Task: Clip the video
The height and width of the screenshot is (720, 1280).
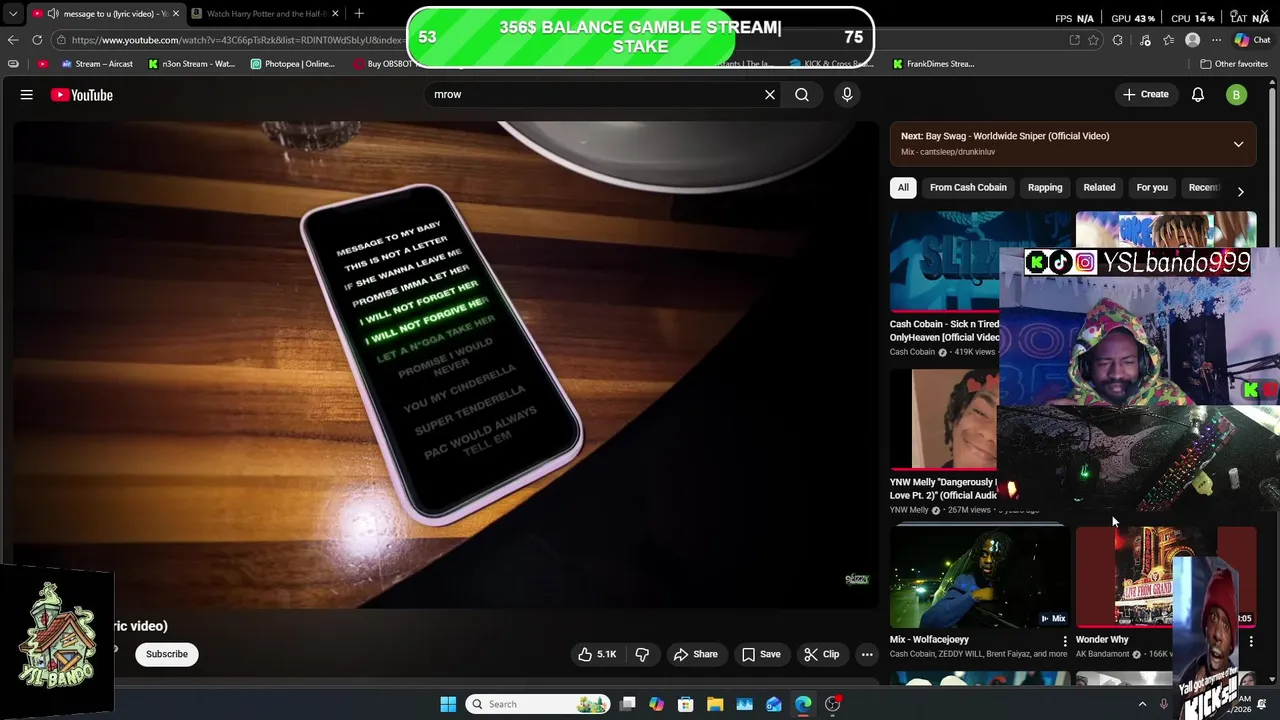Action: 822,654
